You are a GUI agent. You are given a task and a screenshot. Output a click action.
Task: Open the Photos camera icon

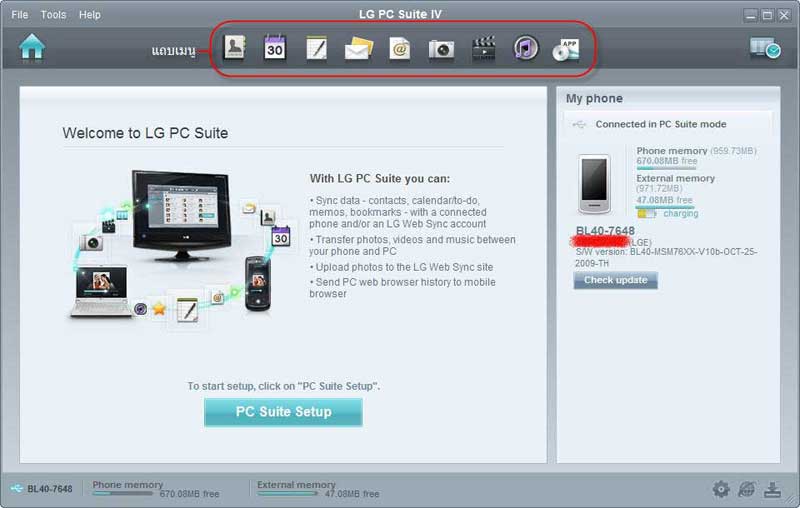441,49
